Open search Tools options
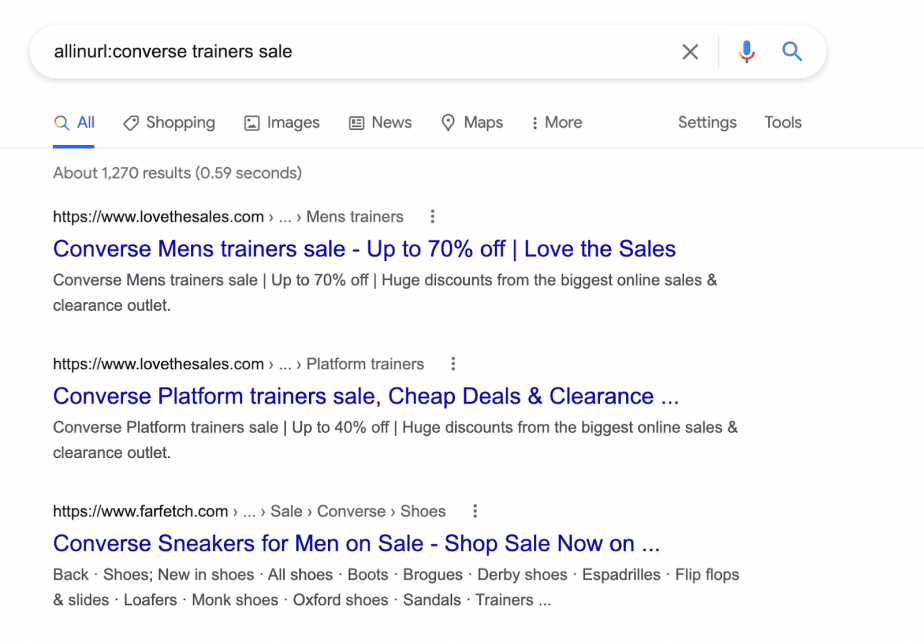924x641 pixels. tap(783, 123)
